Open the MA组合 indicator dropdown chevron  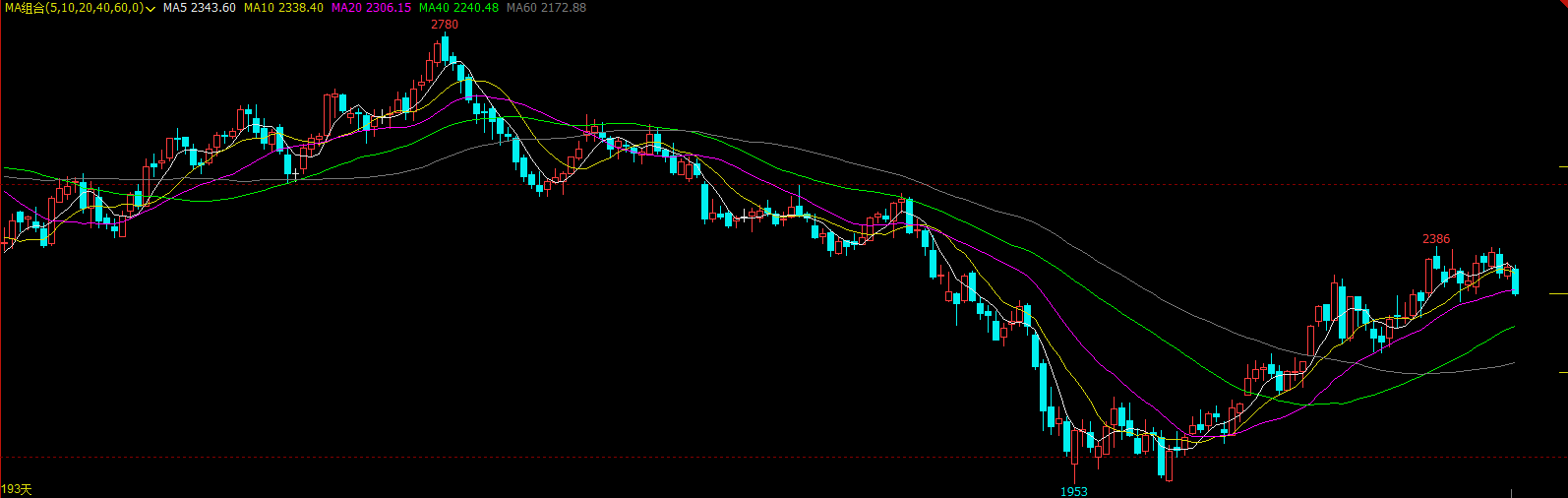(x=151, y=8)
